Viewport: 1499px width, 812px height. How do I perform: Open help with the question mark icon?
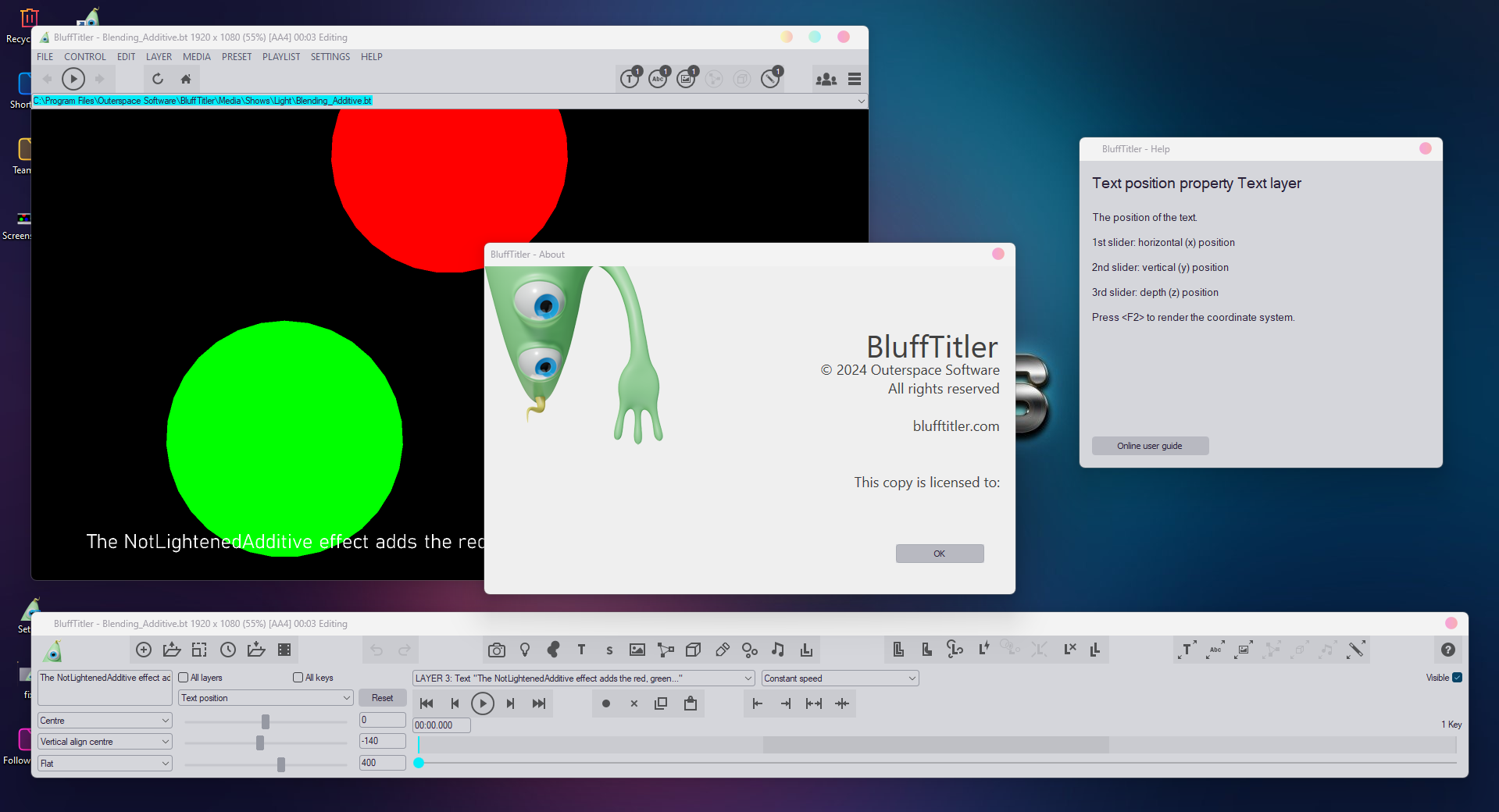(1447, 650)
